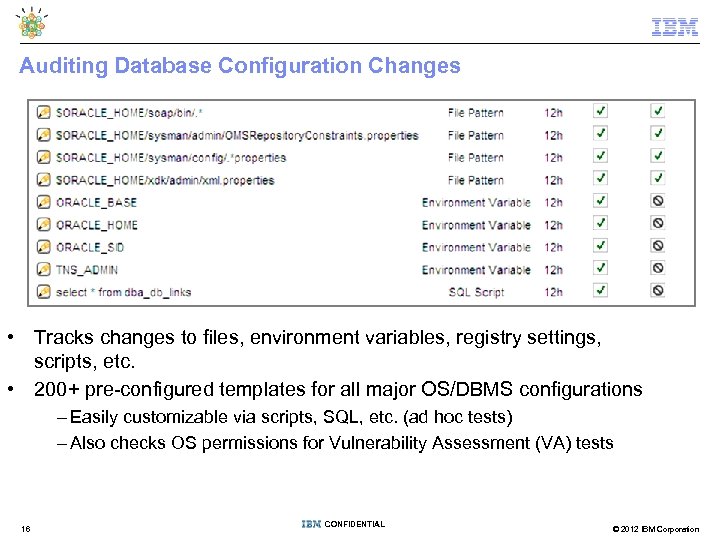Click the disabled-circle icon in ORACLE_HOME row
The width and height of the screenshot is (720, 540).
(658, 223)
